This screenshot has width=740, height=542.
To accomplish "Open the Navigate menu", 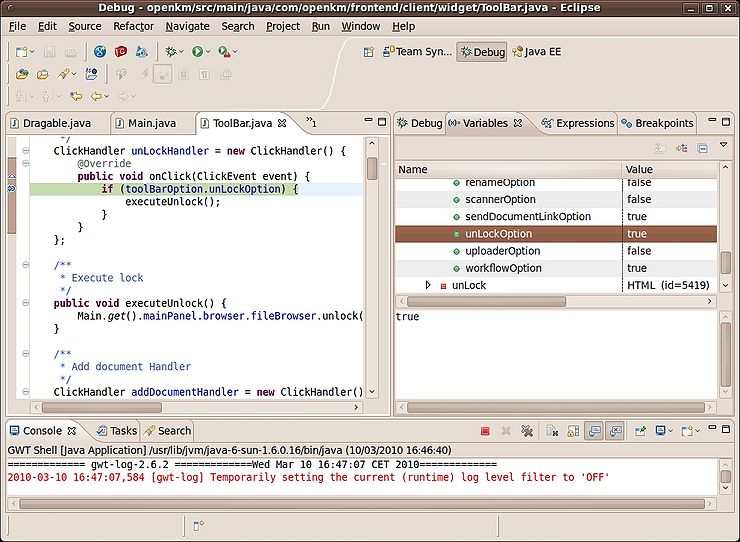I will [187, 26].
